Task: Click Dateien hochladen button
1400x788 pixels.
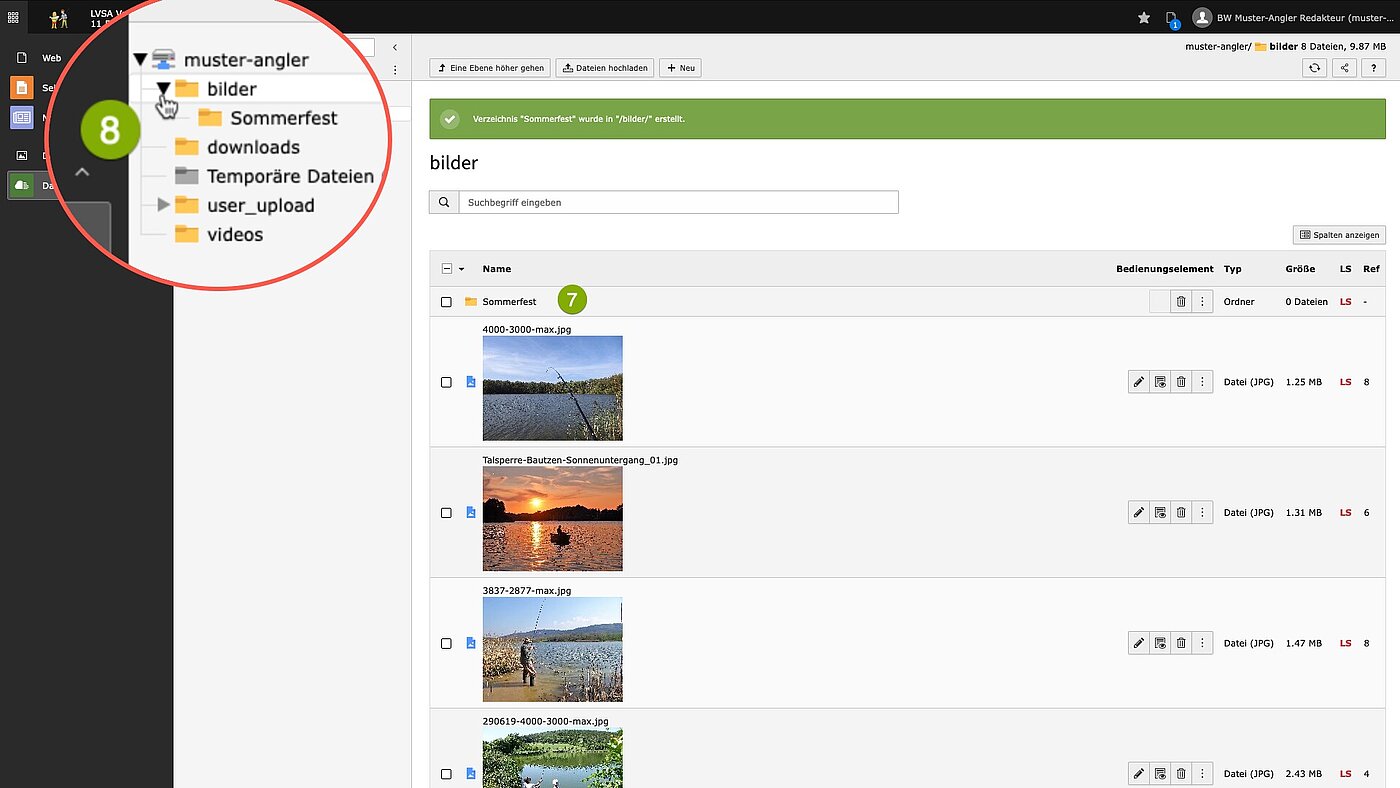Action: click(x=605, y=68)
